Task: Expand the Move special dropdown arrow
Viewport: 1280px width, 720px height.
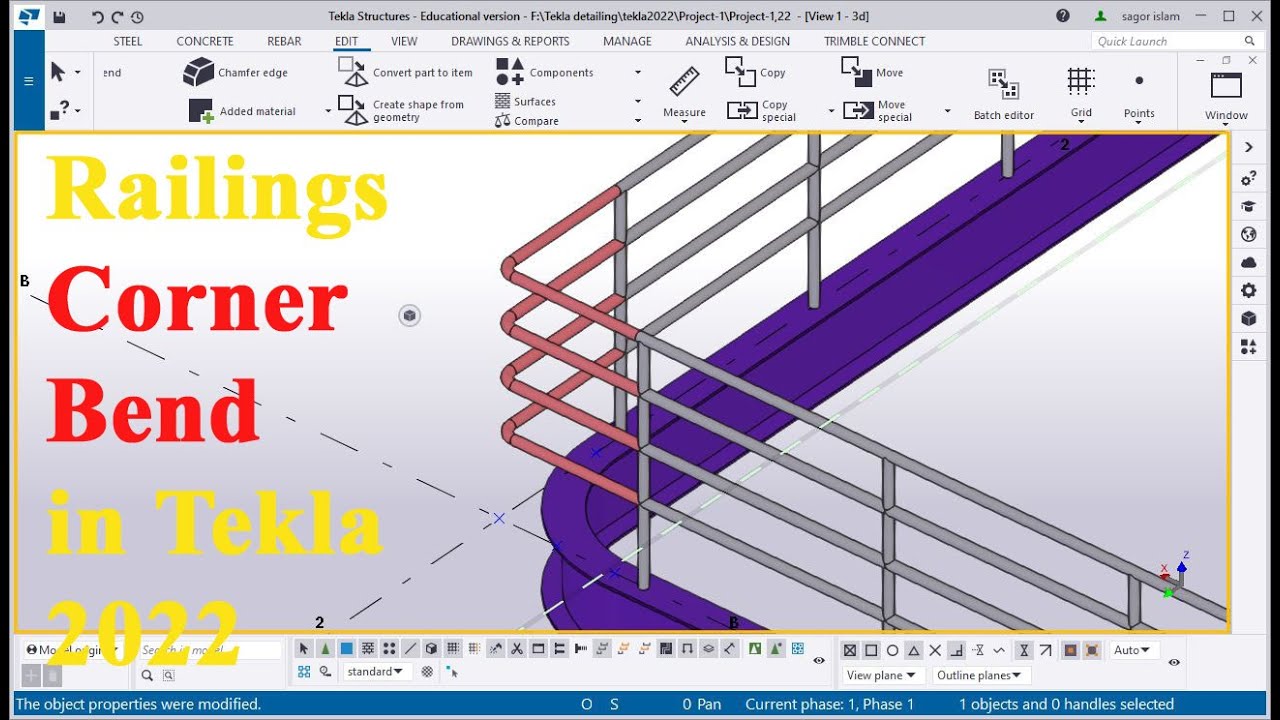Action: (948, 111)
